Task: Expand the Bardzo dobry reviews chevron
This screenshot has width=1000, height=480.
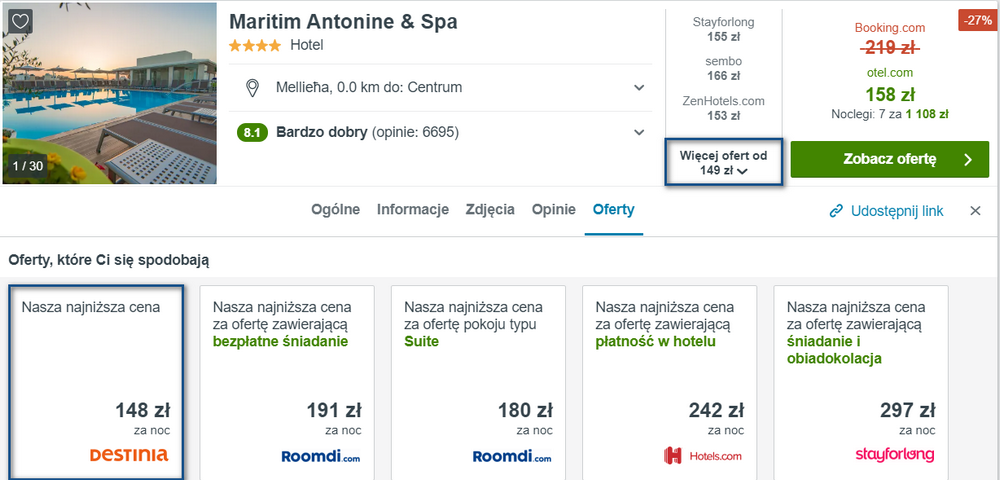Action: [x=639, y=133]
